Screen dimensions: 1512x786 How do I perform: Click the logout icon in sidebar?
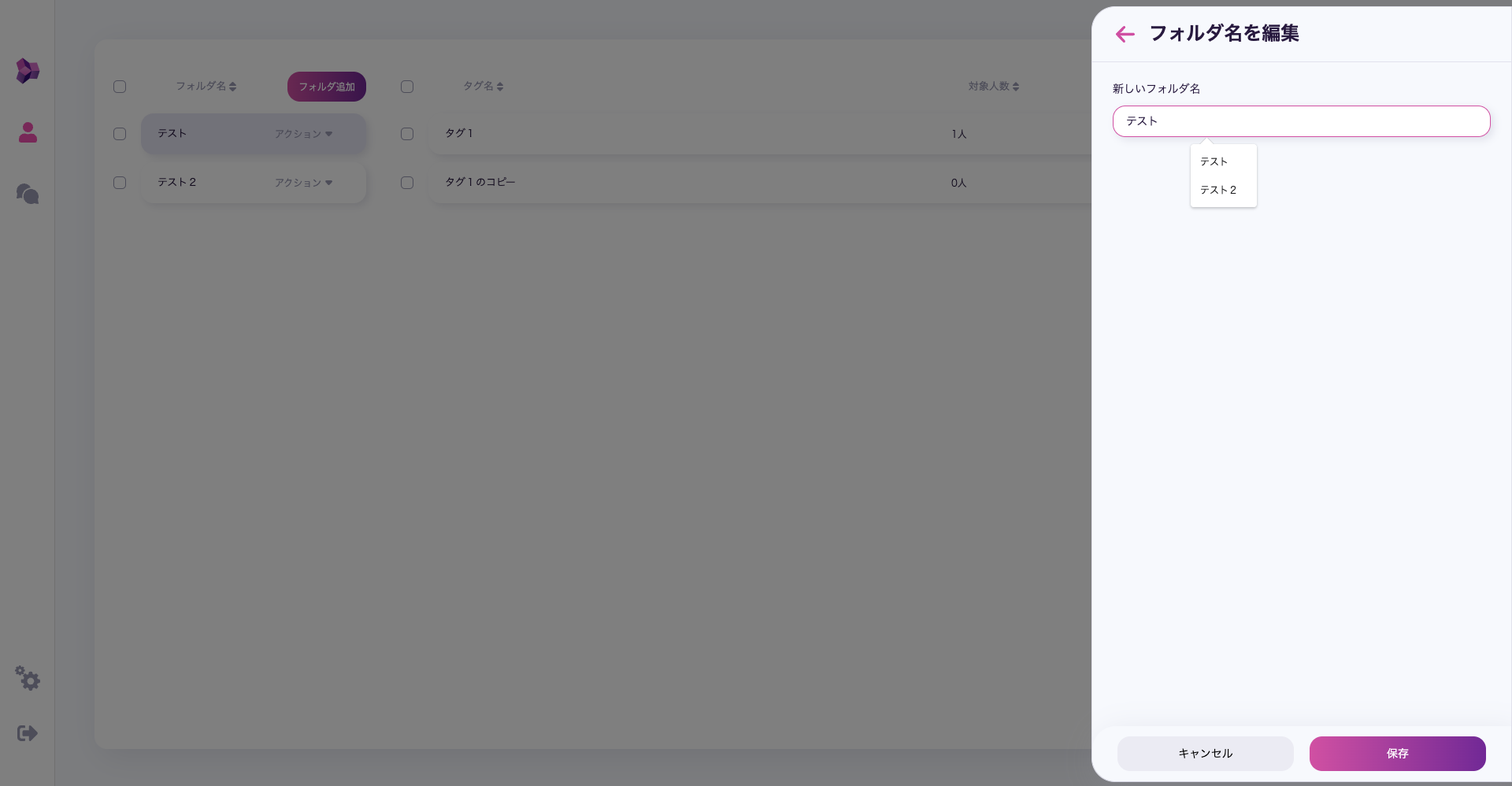(28, 733)
